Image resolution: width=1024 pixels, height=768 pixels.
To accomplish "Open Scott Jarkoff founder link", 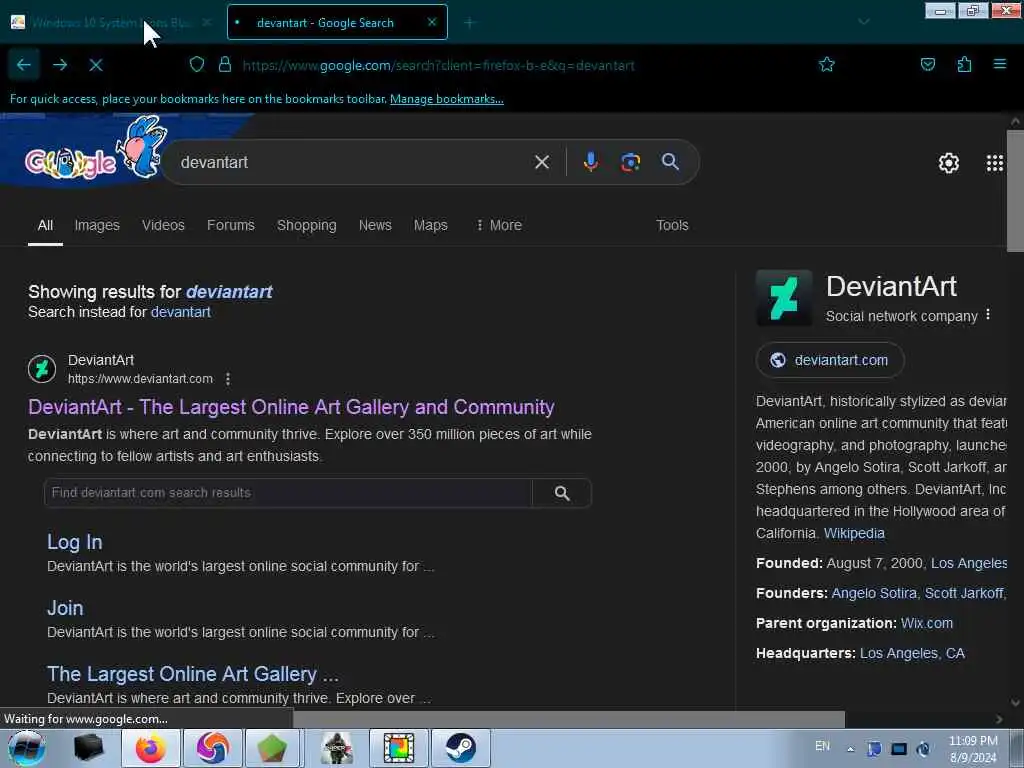I will point(964,594).
